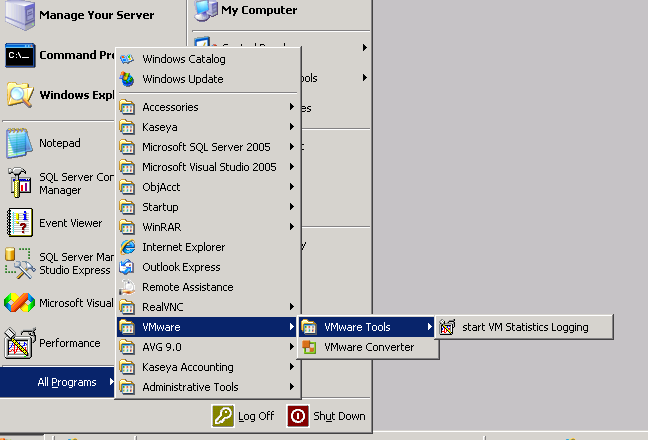Click the "RealVNC" text
648x440 pixels.
tap(163, 307)
